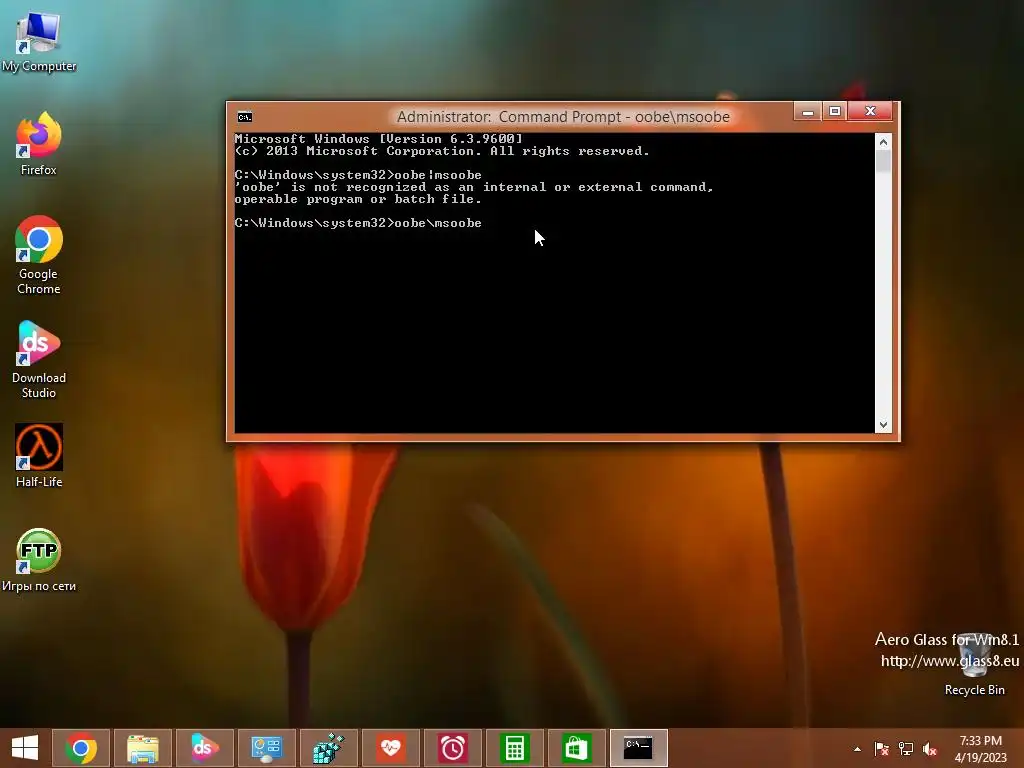1024x768 pixels.
Task: Maximize the Command Prompt window
Action: pyautogui.click(x=834, y=112)
